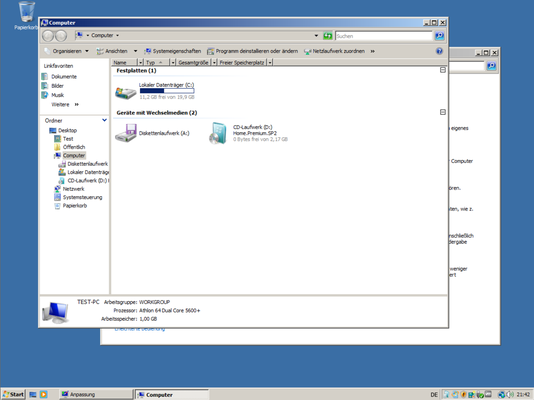The width and height of the screenshot is (534, 400).
Task: Sort by Freier Speicherplatz column header
Action: [x=242, y=62]
